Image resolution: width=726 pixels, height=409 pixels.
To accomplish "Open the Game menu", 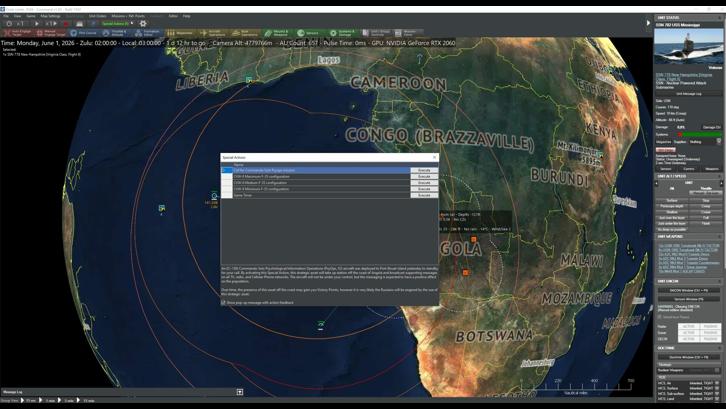I will tap(31, 16).
